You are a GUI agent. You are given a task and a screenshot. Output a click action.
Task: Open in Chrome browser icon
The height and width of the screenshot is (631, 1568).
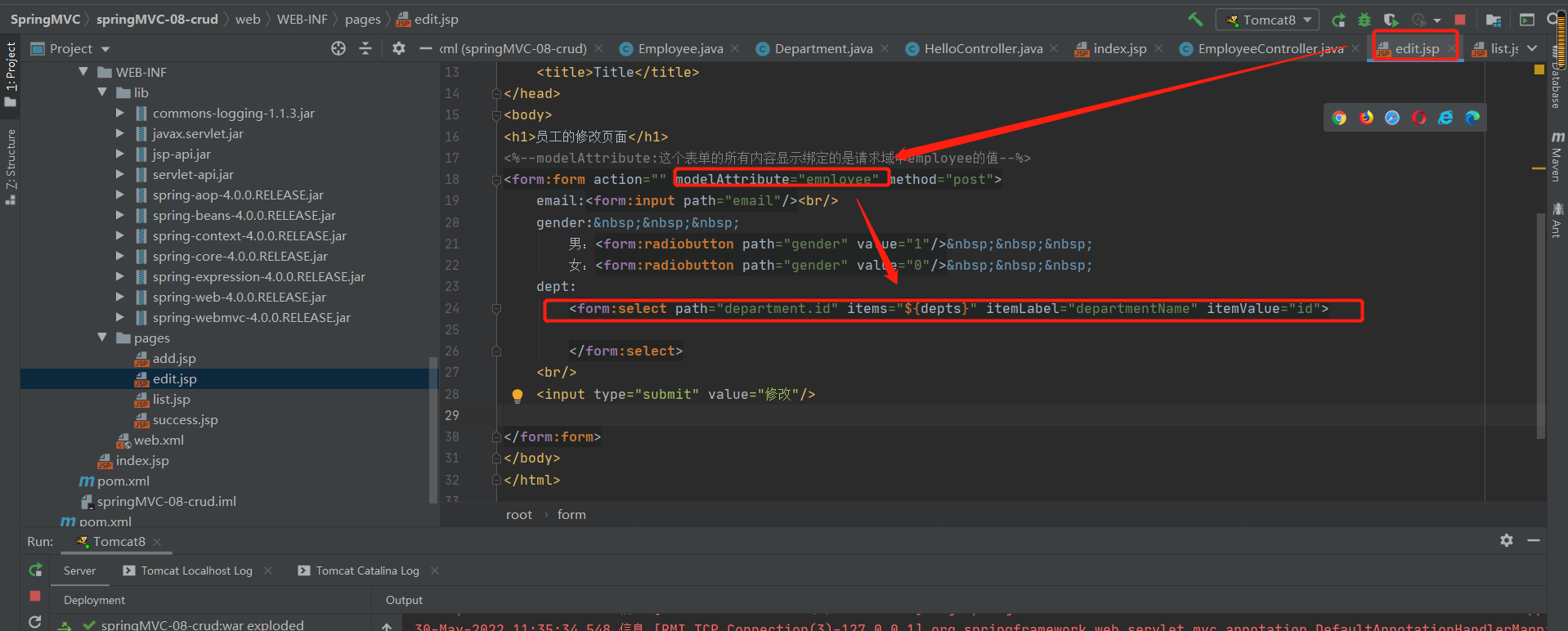[1339, 118]
